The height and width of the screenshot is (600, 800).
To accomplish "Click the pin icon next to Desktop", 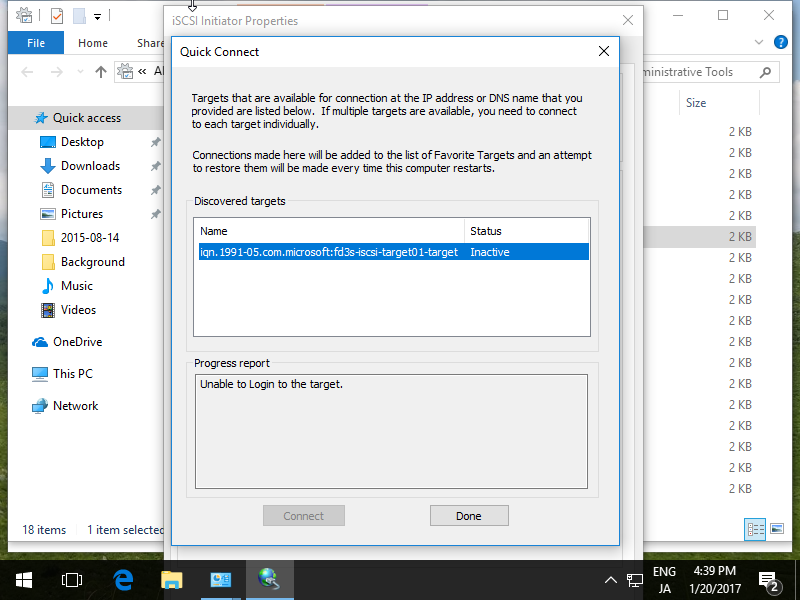I will (x=156, y=142).
